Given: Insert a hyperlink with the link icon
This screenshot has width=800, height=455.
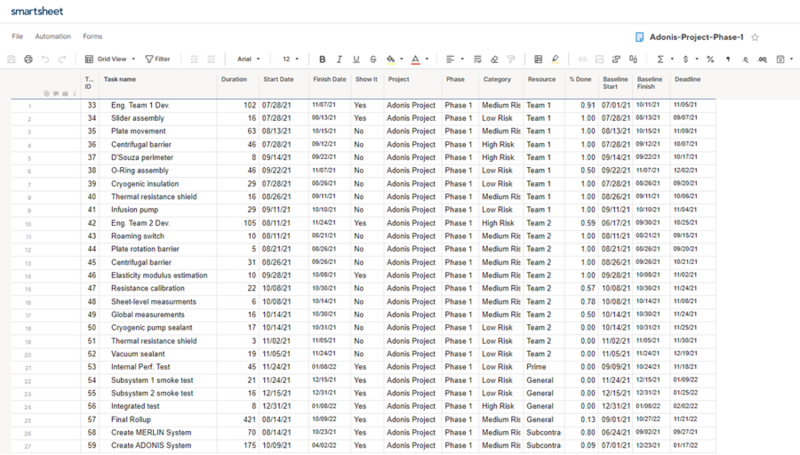Looking at the screenshot, I should (x=582, y=59).
